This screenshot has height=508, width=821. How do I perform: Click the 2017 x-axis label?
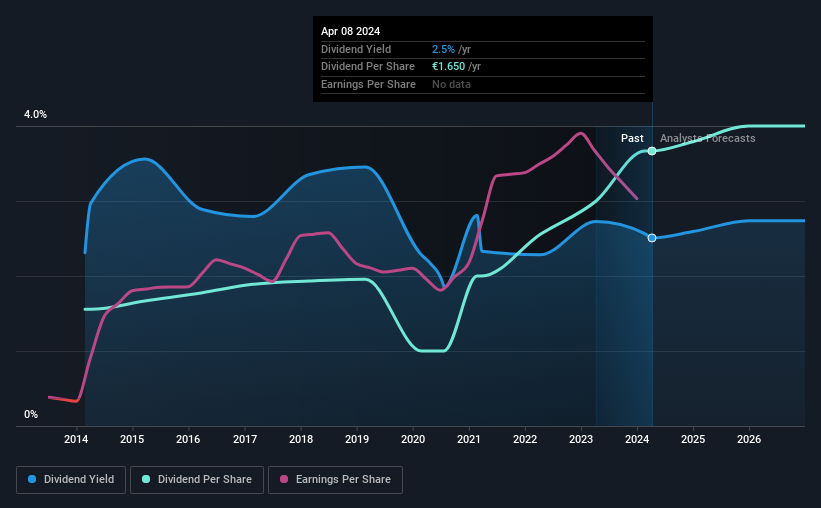pos(245,439)
